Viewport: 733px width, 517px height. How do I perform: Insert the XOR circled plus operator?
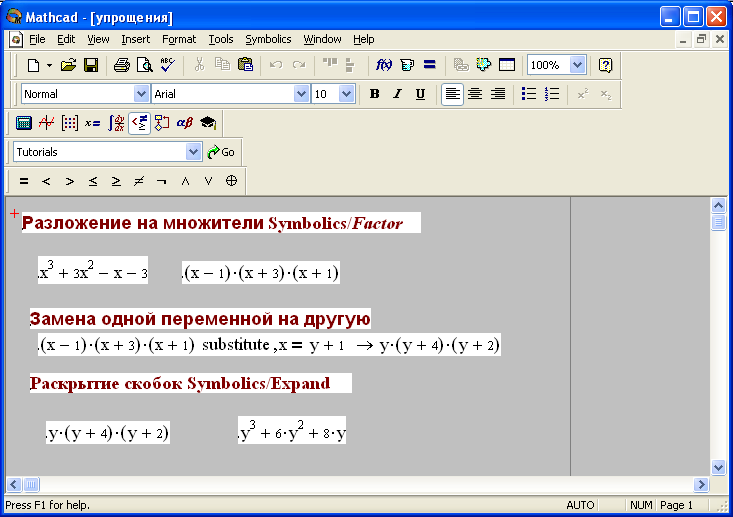[231, 181]
